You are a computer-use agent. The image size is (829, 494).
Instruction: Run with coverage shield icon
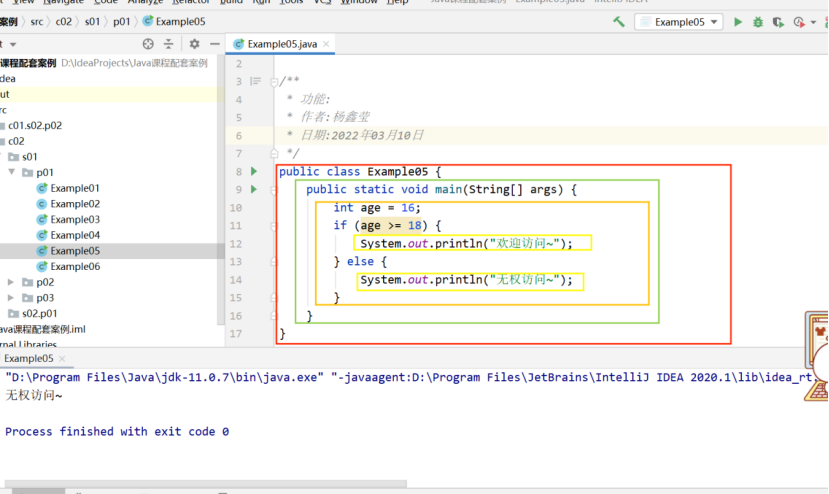tap(778, 22)
